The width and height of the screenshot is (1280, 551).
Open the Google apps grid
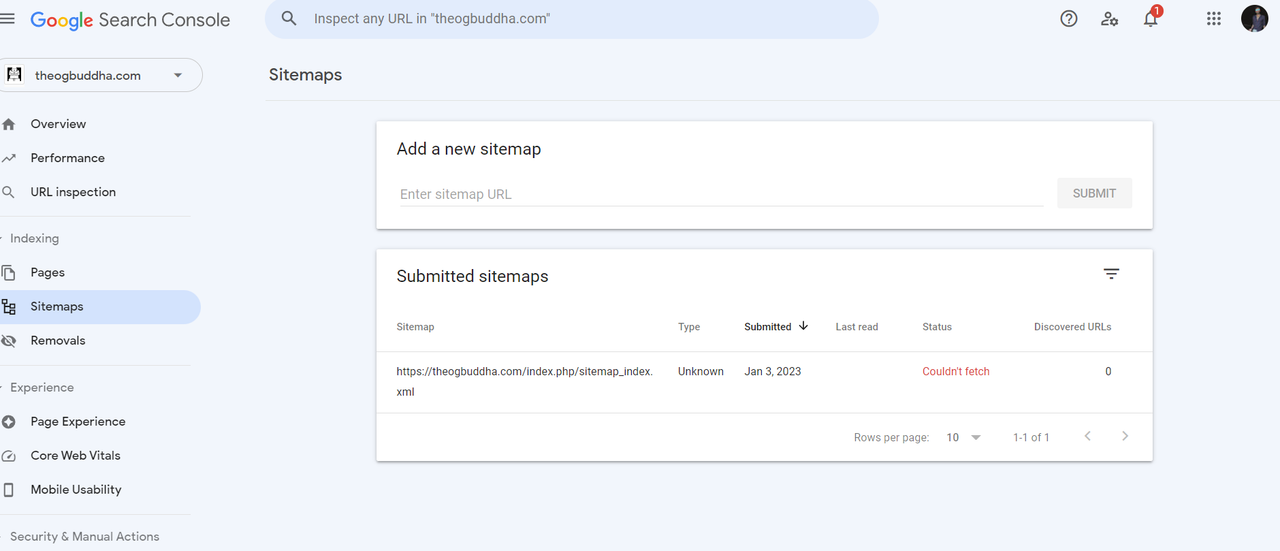pos(1214,19)
